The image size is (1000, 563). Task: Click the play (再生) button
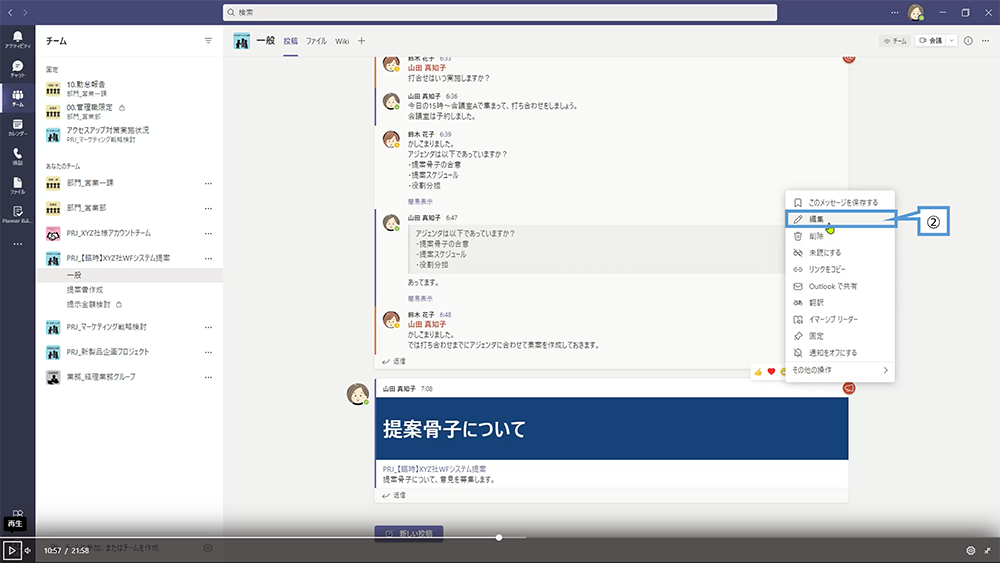tap(11, 550)
